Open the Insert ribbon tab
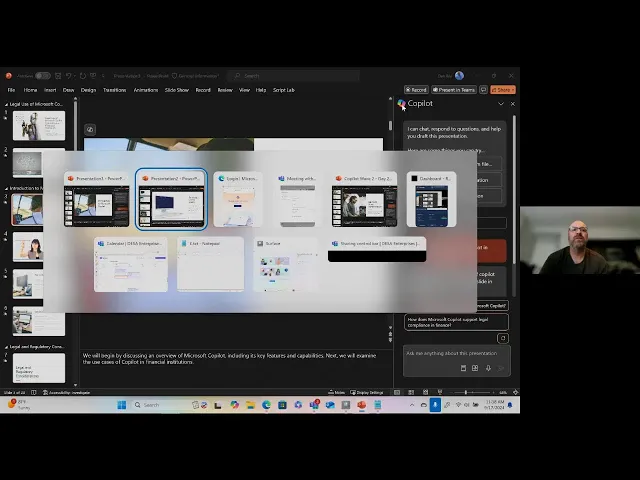Screen dimensions: 640x480 click(50, 90)
